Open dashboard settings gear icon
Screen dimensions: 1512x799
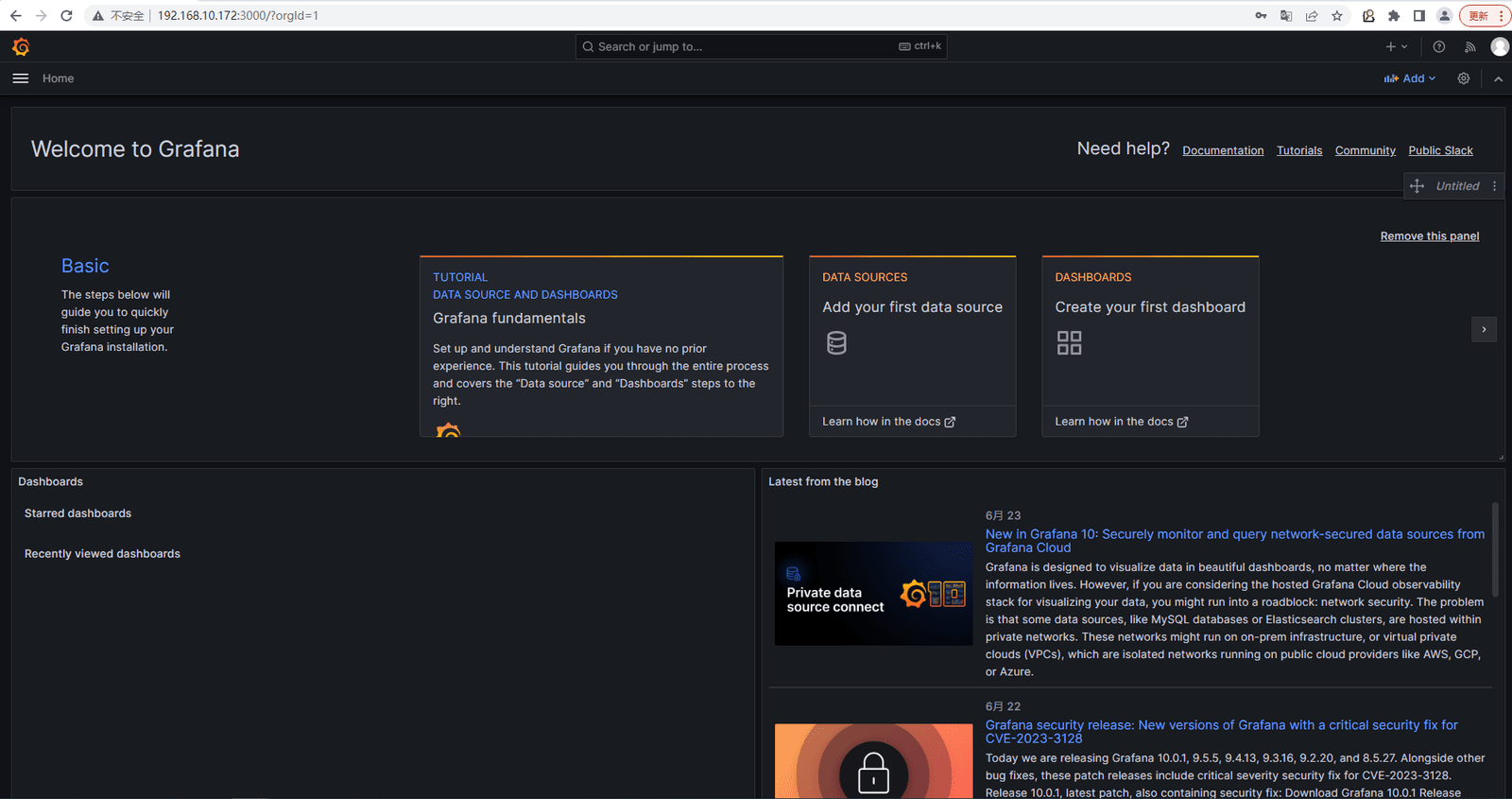(1464, 78)
